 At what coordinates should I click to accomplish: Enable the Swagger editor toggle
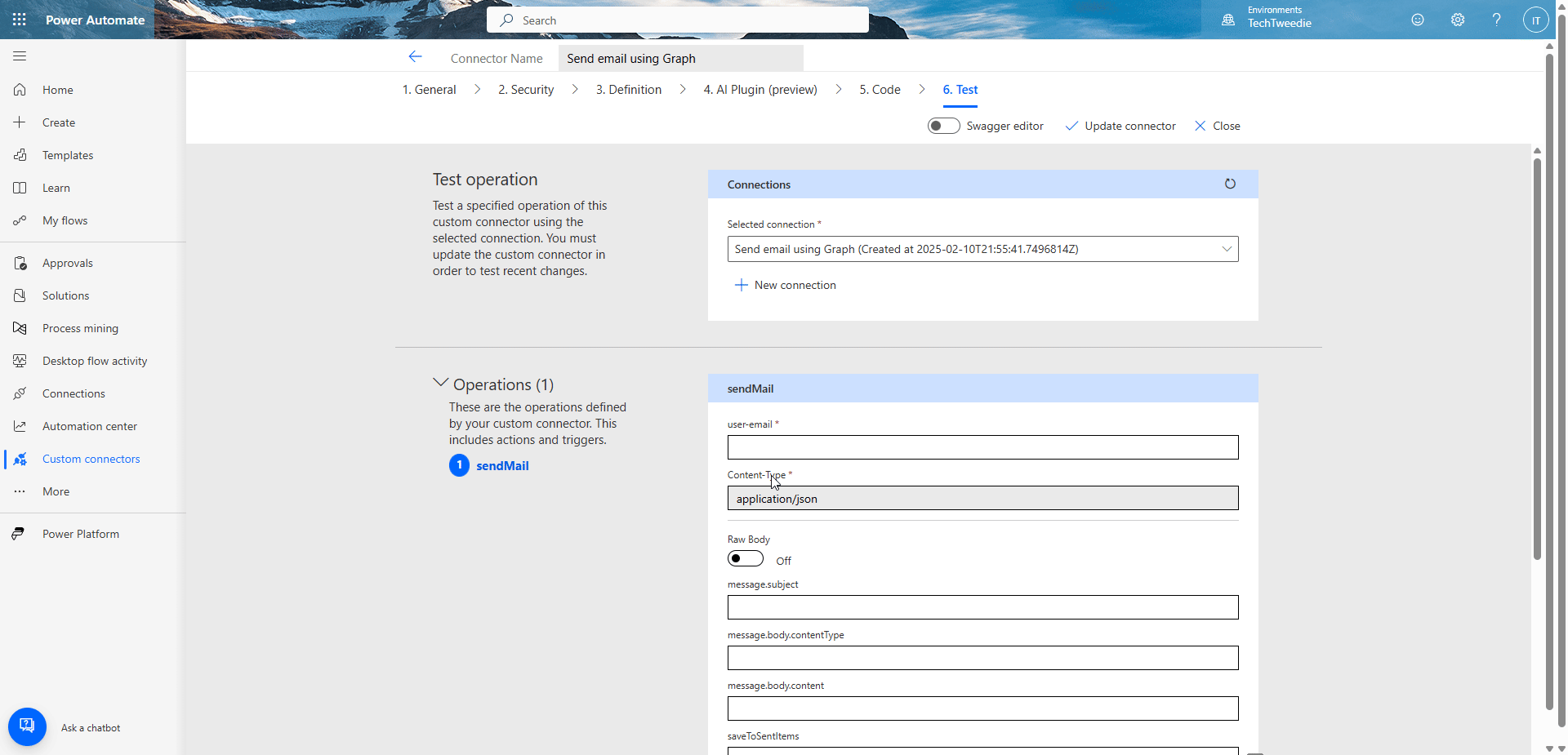pos(944,126)
